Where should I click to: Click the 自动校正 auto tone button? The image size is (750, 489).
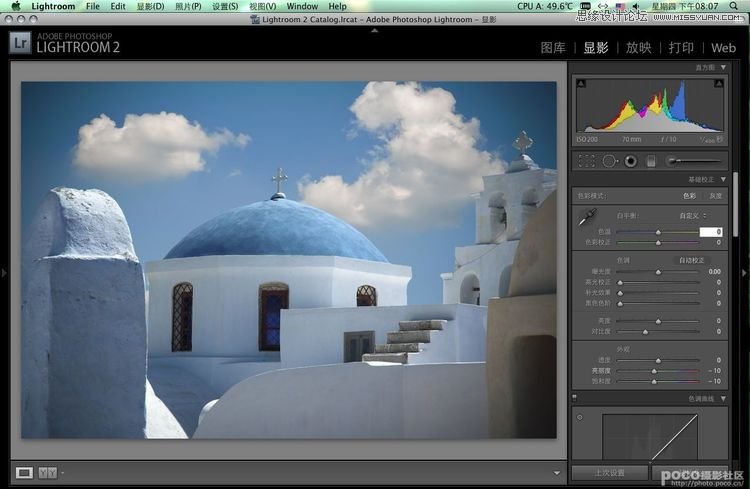[691, 259]
